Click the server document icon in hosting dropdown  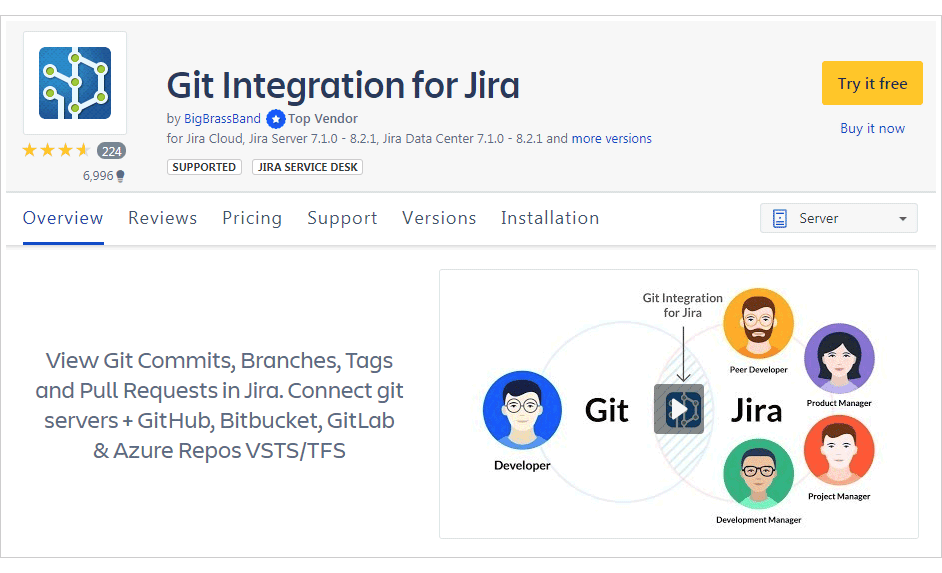coord(779,218)
